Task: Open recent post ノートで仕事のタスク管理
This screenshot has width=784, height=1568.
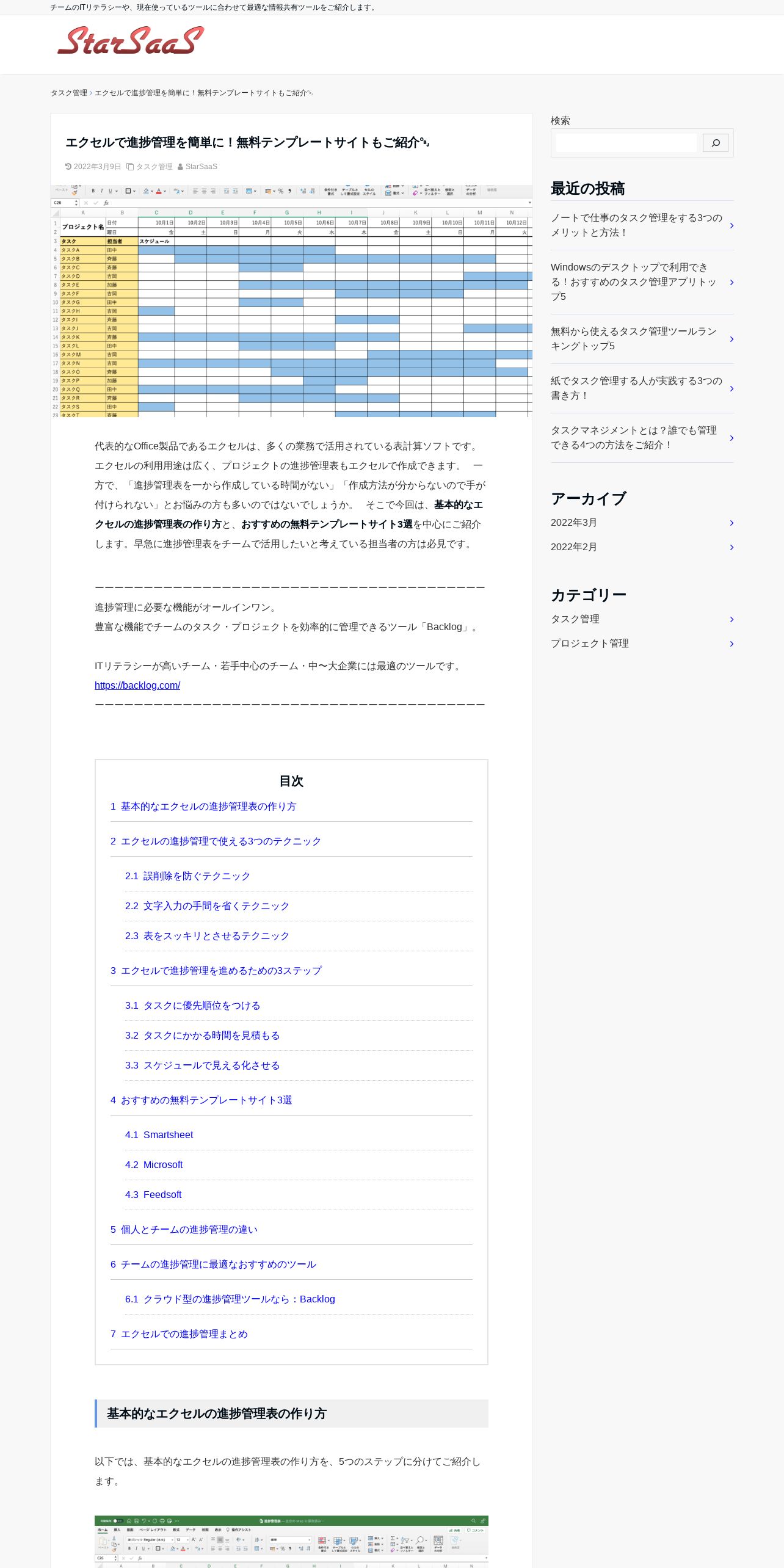Action: (636, 225)
